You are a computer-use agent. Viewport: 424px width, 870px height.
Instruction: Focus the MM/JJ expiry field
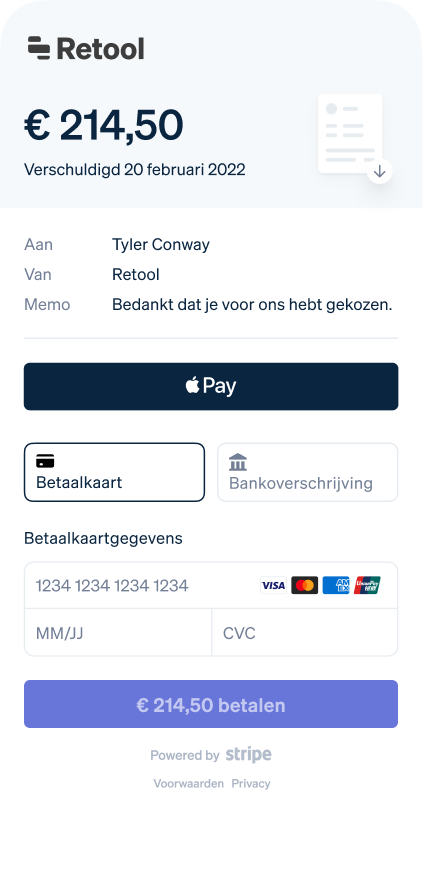point(118,633)
